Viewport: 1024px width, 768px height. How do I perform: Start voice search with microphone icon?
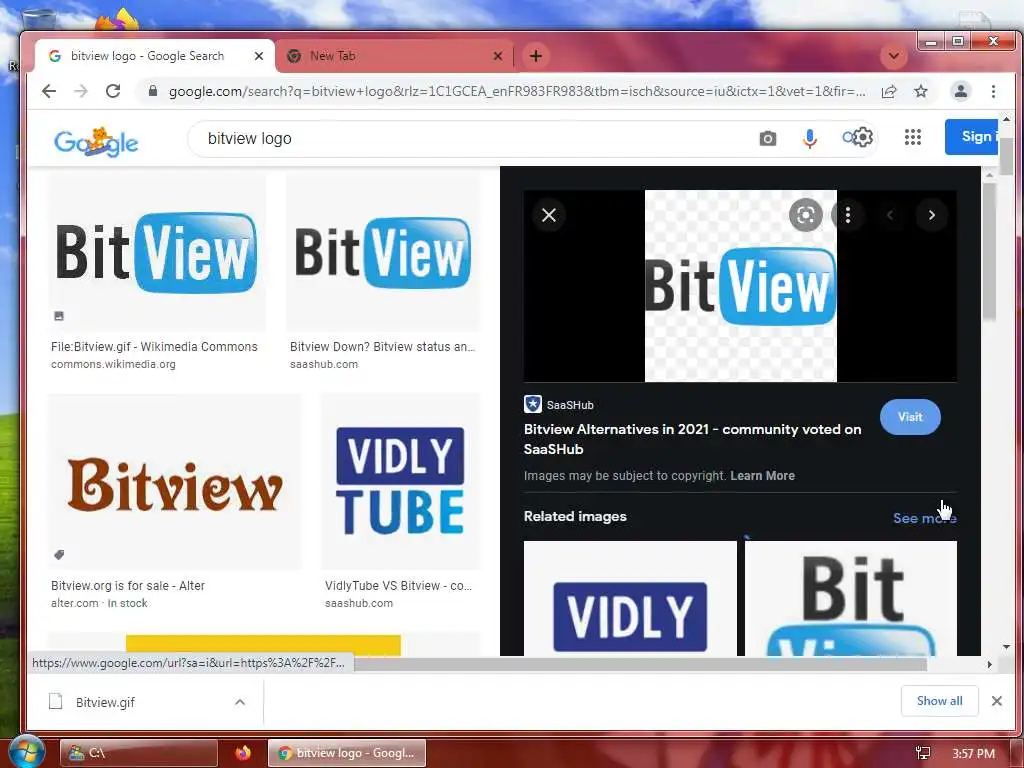coord(810,138)
